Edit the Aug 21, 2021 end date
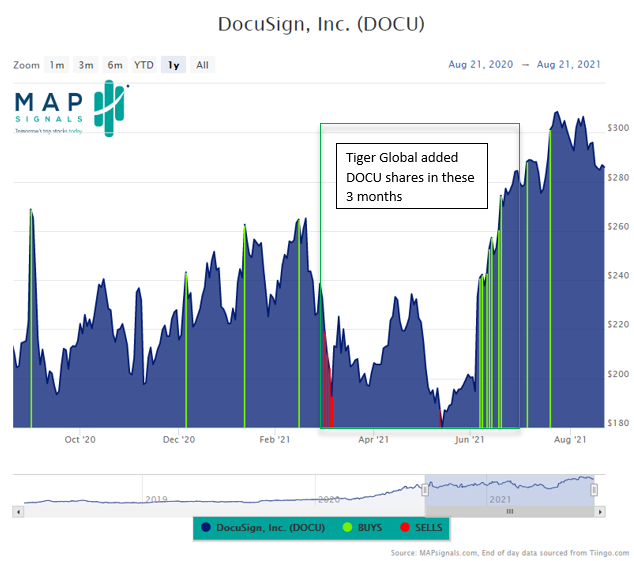634x561 pixels. pos(568,64)
